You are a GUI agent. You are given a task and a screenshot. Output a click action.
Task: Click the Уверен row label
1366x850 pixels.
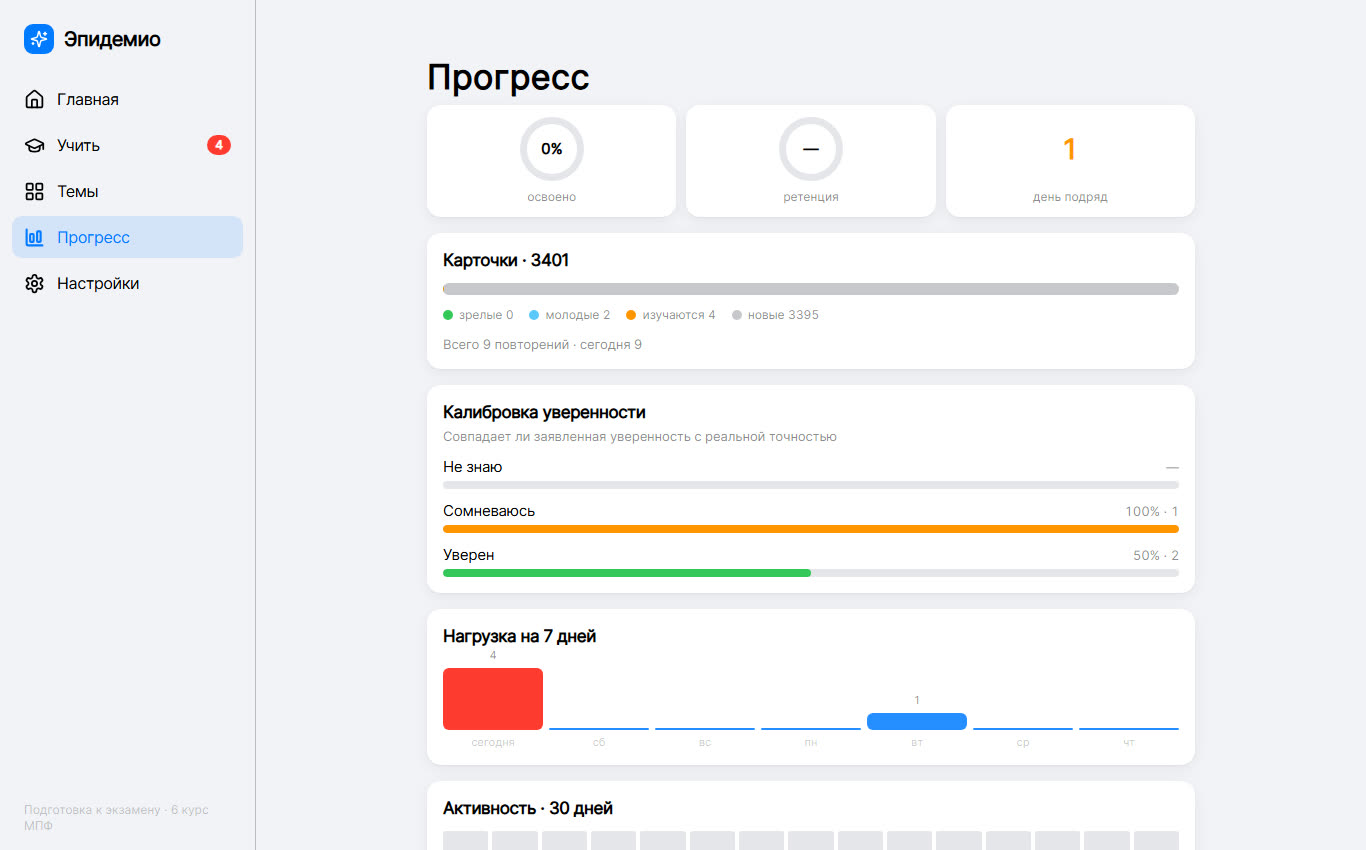(x=469, y=555)
